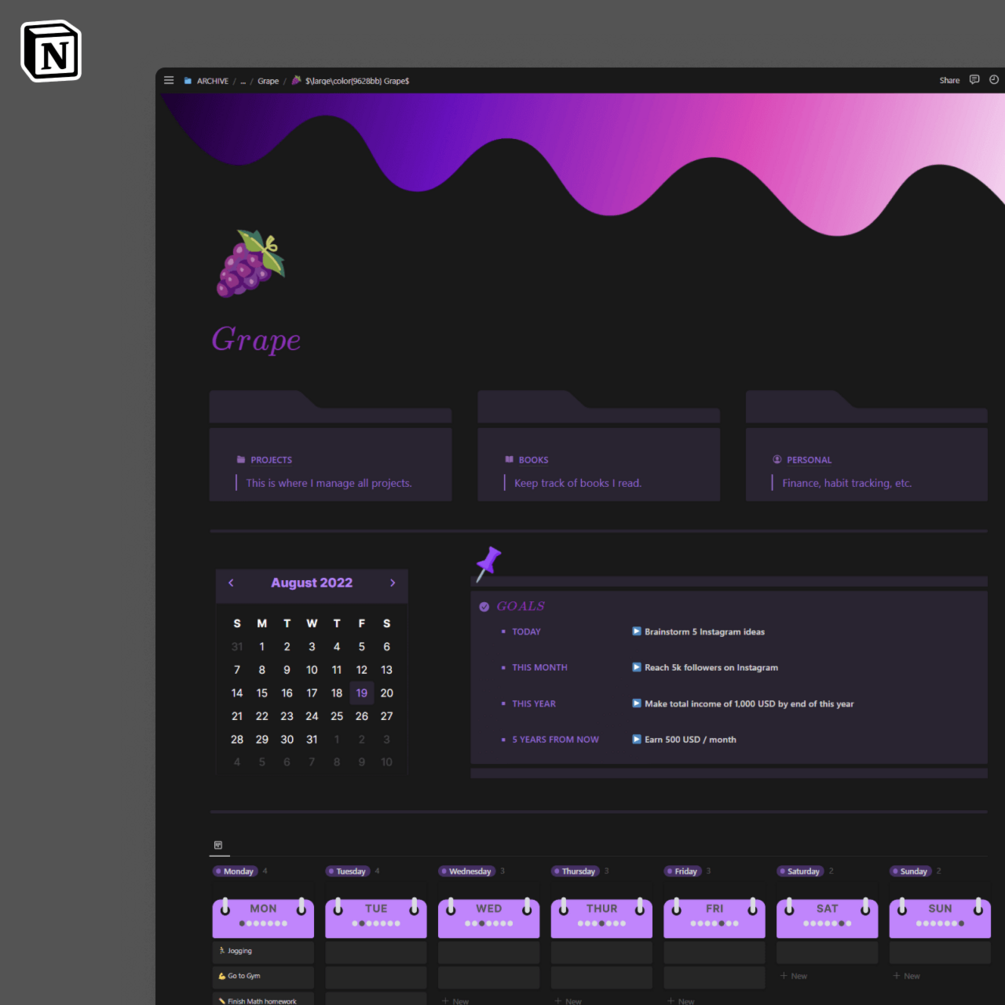The height and width of the screenshot is (1005, 1005).
Task: Go to previous month with the left chevron
Action: (231, 582)
